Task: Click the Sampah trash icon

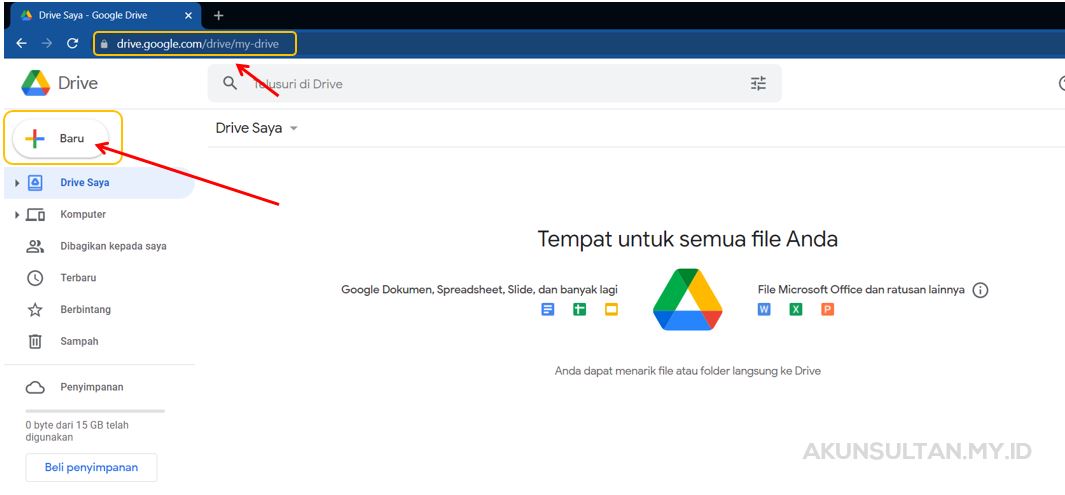Action: [35, 342]
